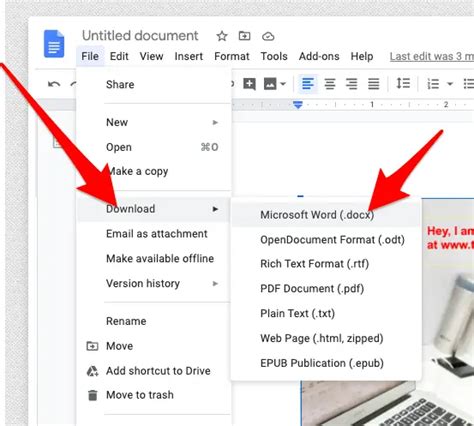
Task: Open the Add-ons menu
Action: 319,56
